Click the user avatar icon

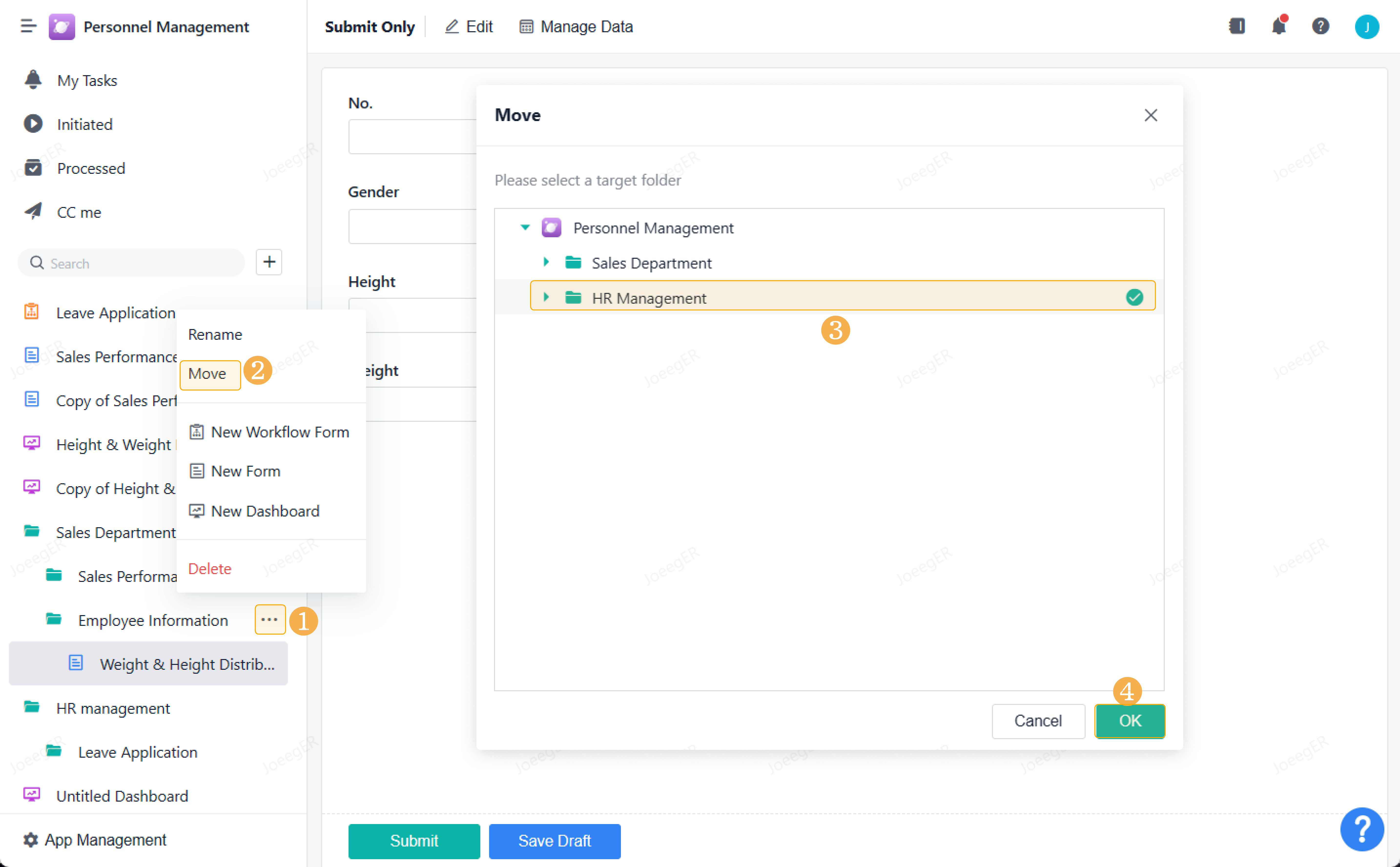[x=1368, y=26]
